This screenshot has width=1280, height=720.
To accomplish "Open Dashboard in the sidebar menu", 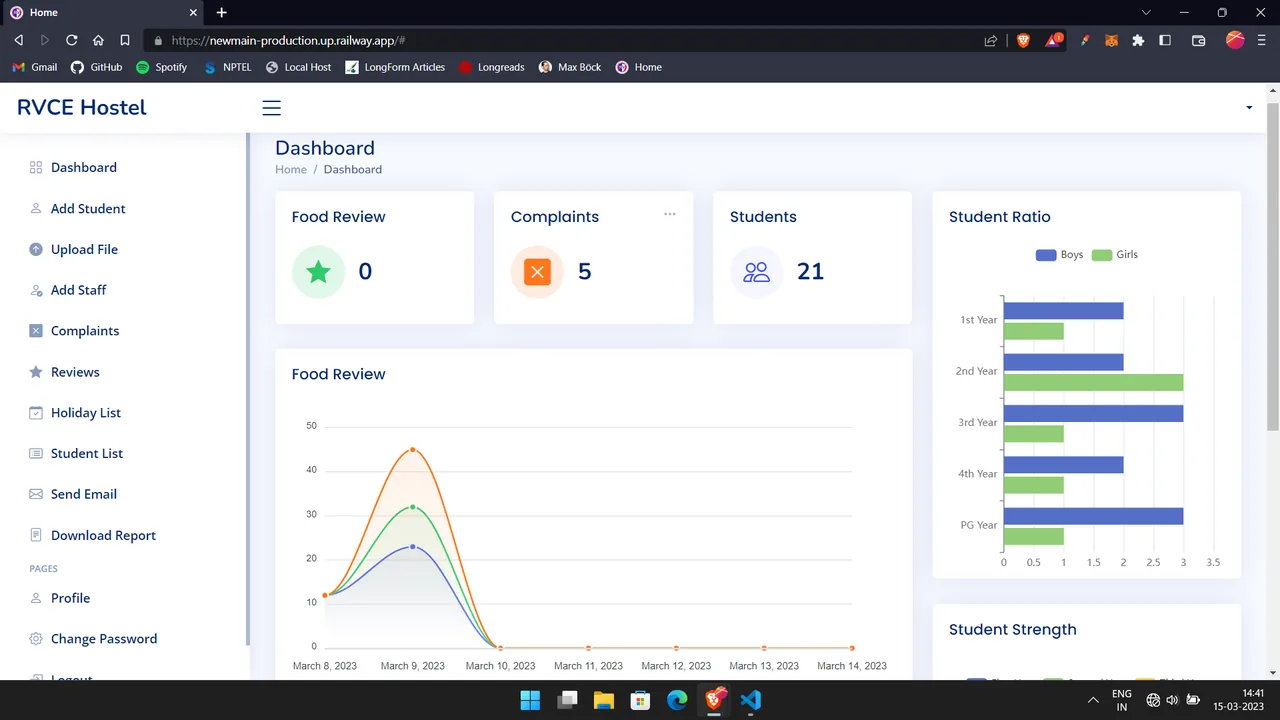I will pyautogui.click(x=84, y=168).
